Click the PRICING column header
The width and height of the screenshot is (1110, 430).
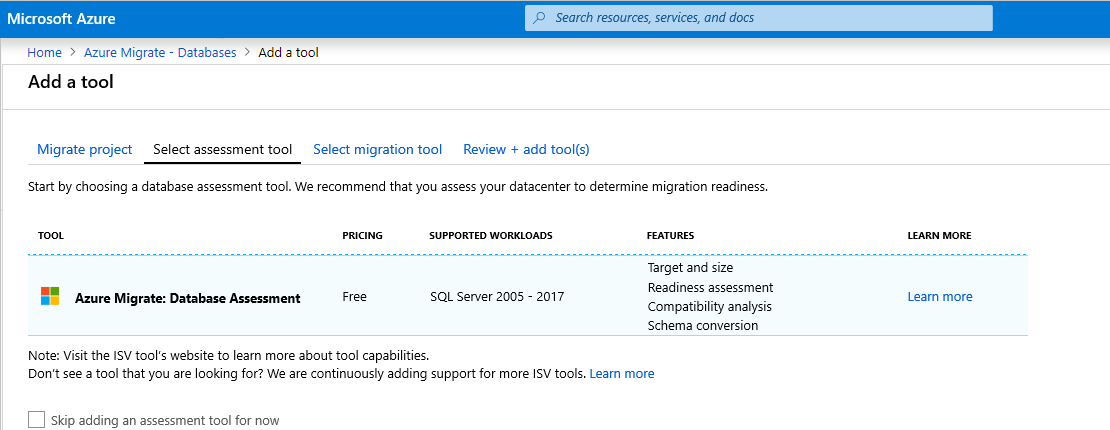click(362, 236)
